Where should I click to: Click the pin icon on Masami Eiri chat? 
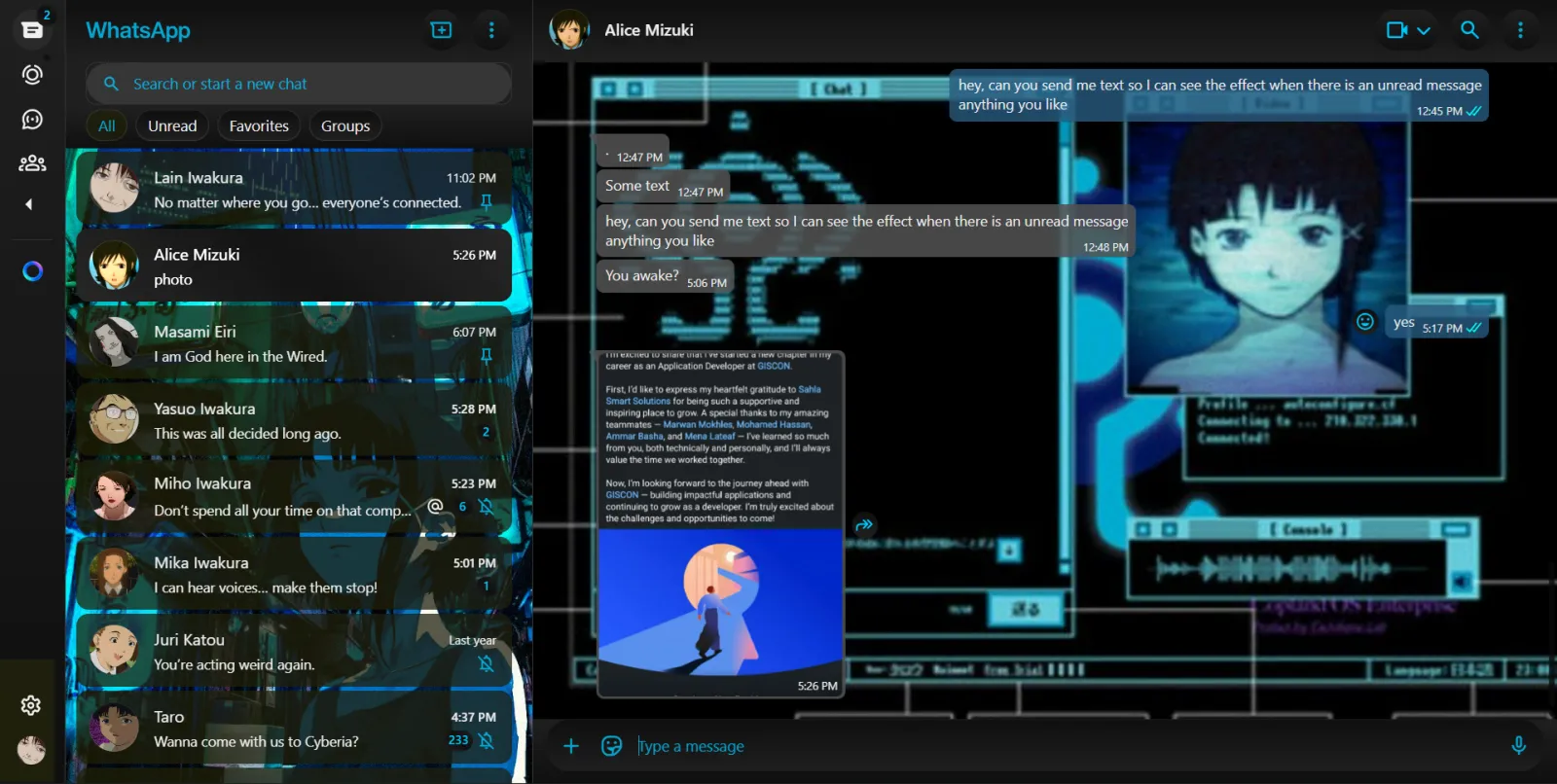tap(487, 356)
